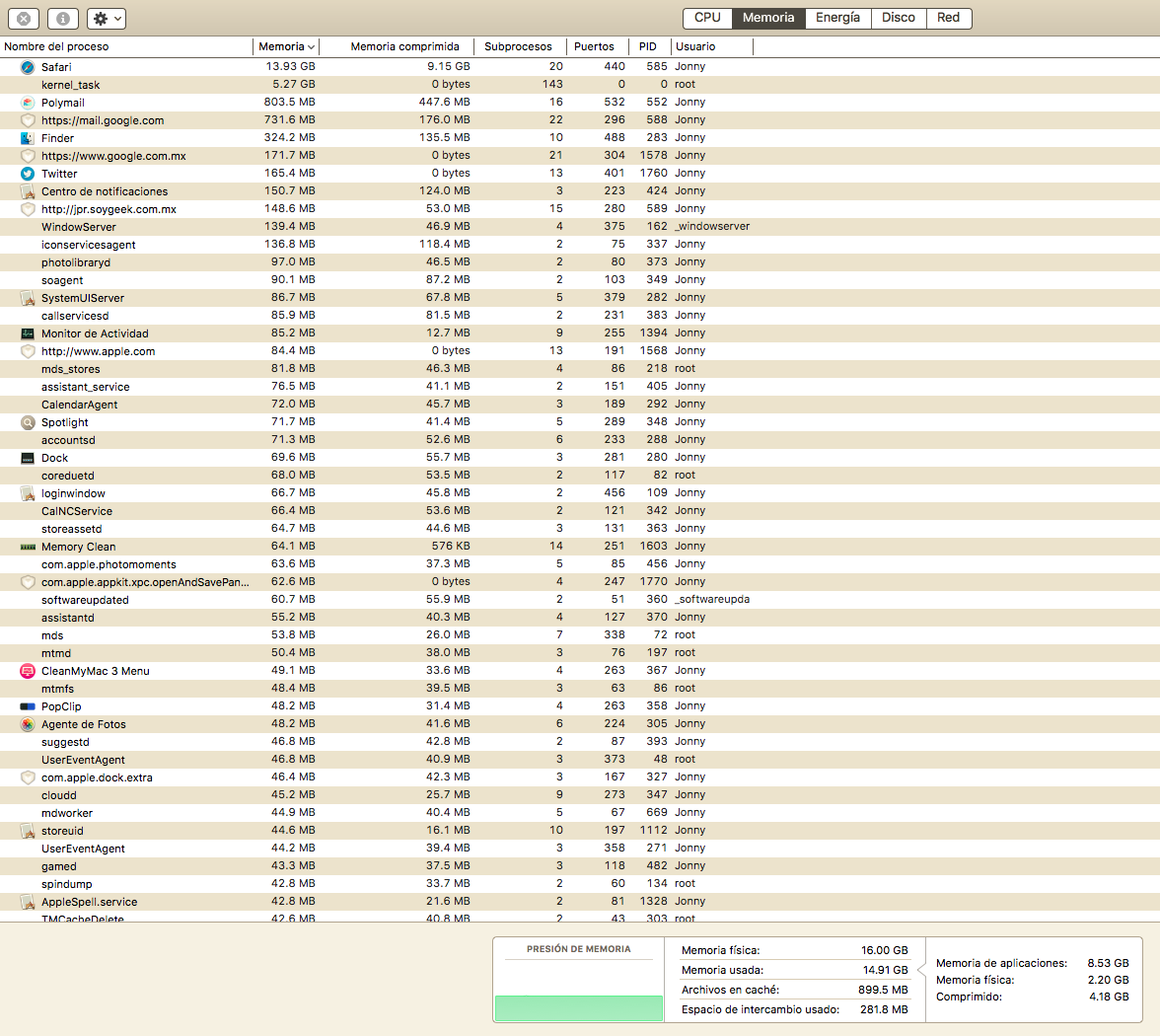
Task: Open the Disco tab
Action: (898, 18)
